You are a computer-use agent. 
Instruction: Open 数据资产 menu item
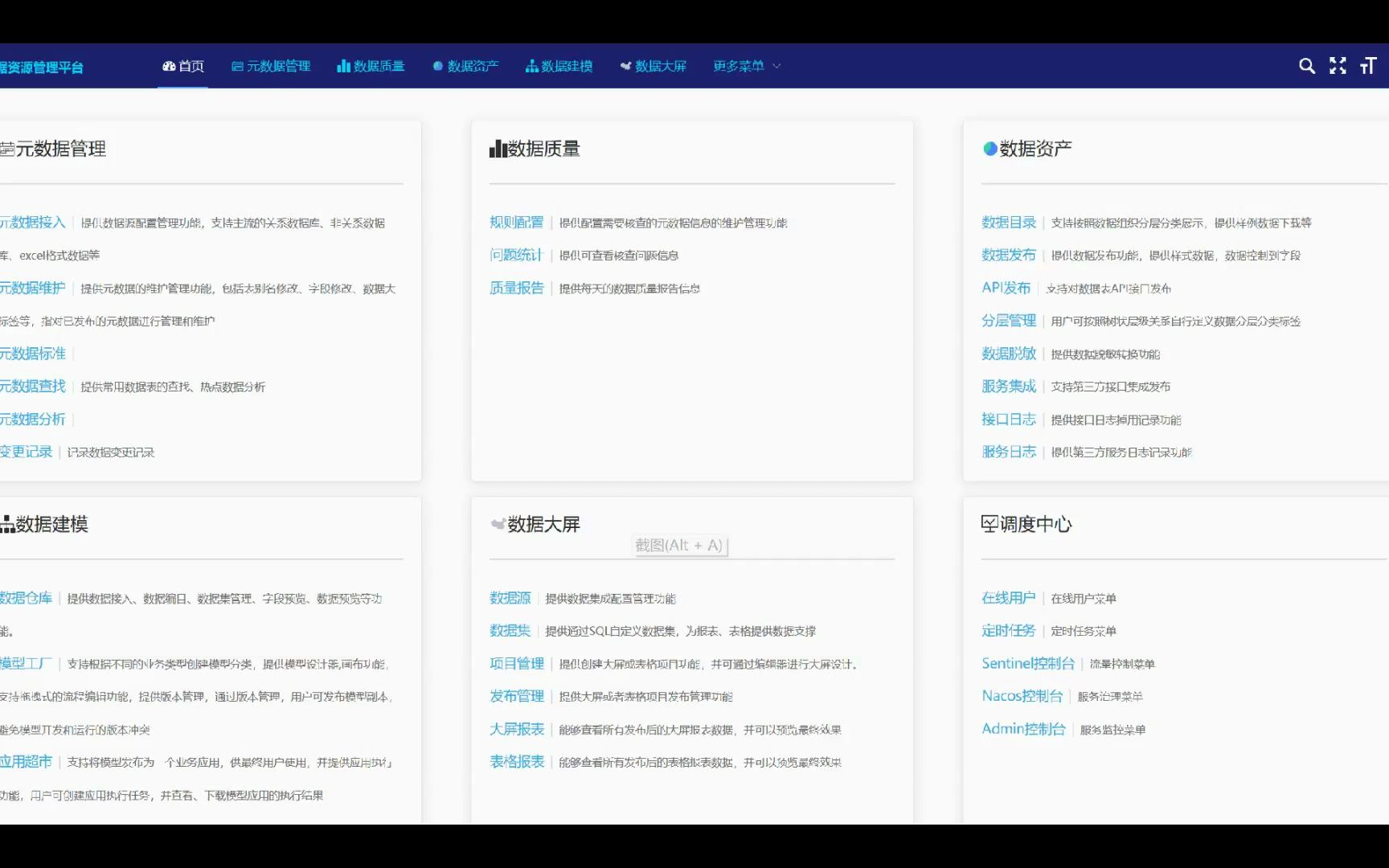[465, 66]
